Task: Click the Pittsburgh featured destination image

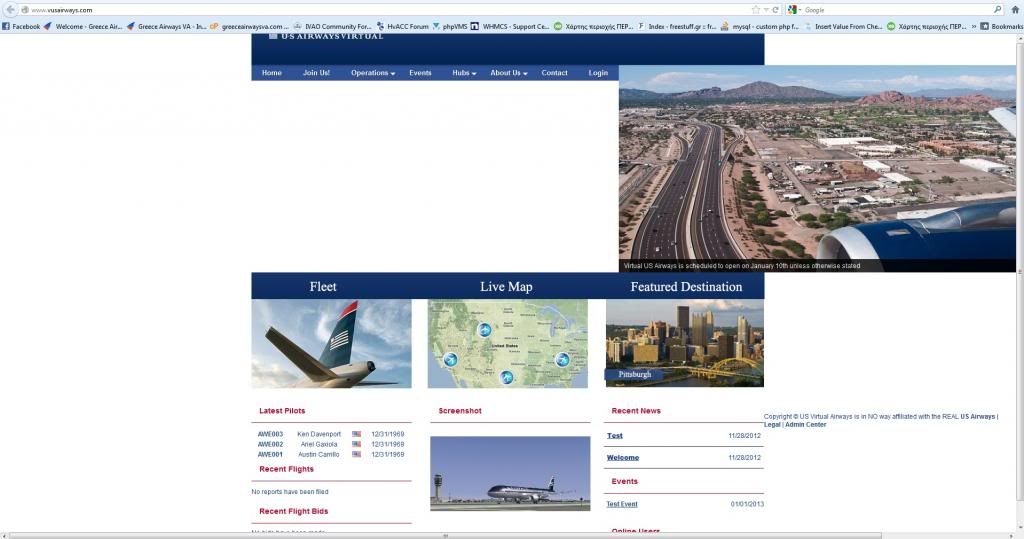Action: (685, 344)
